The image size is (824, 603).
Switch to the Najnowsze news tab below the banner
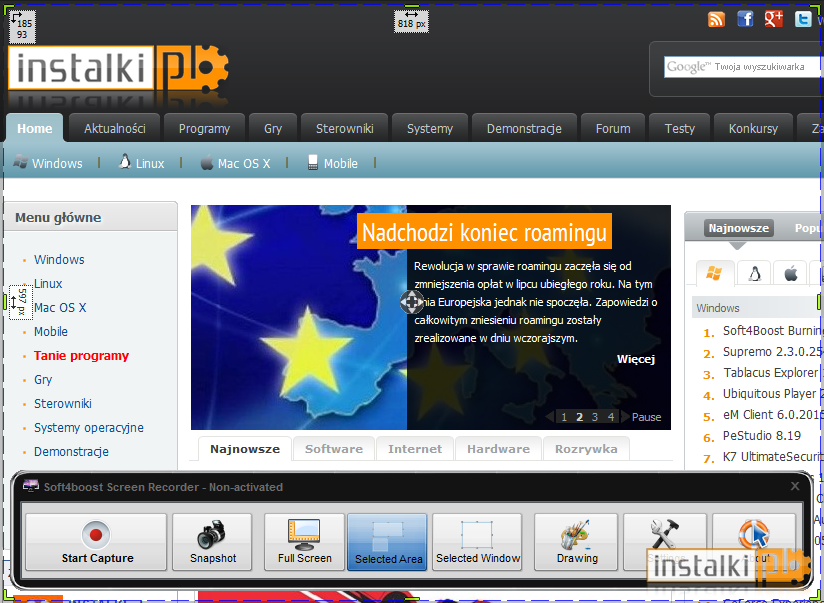coord(245,449)
